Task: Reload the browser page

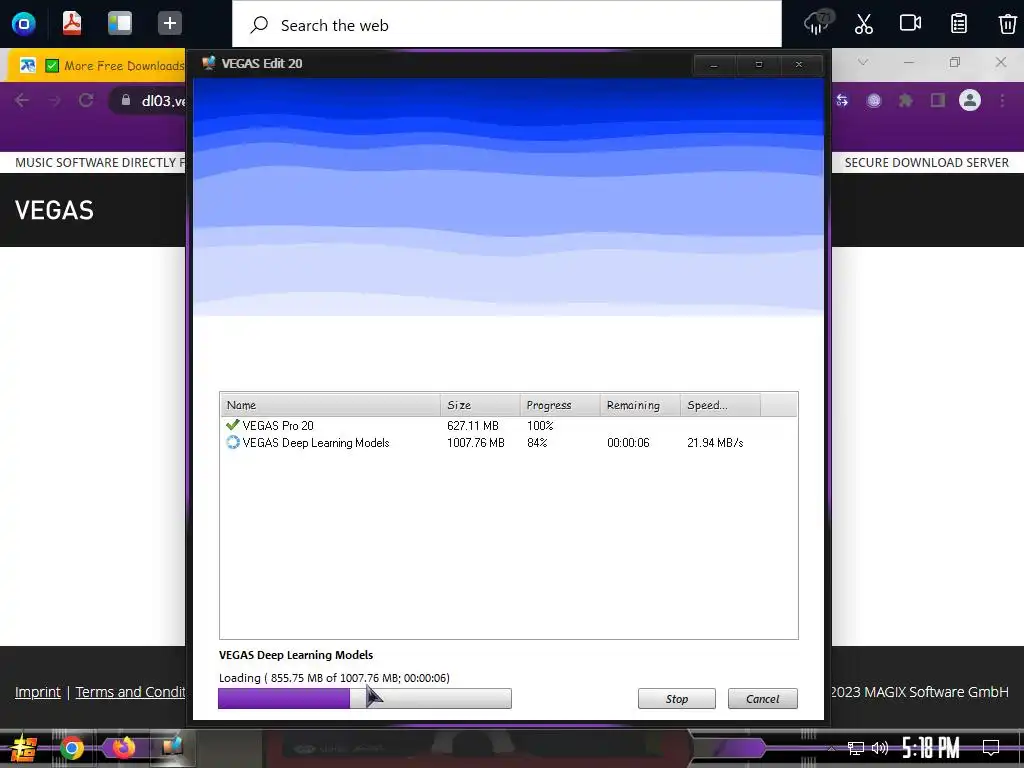Action: point(86,100)
